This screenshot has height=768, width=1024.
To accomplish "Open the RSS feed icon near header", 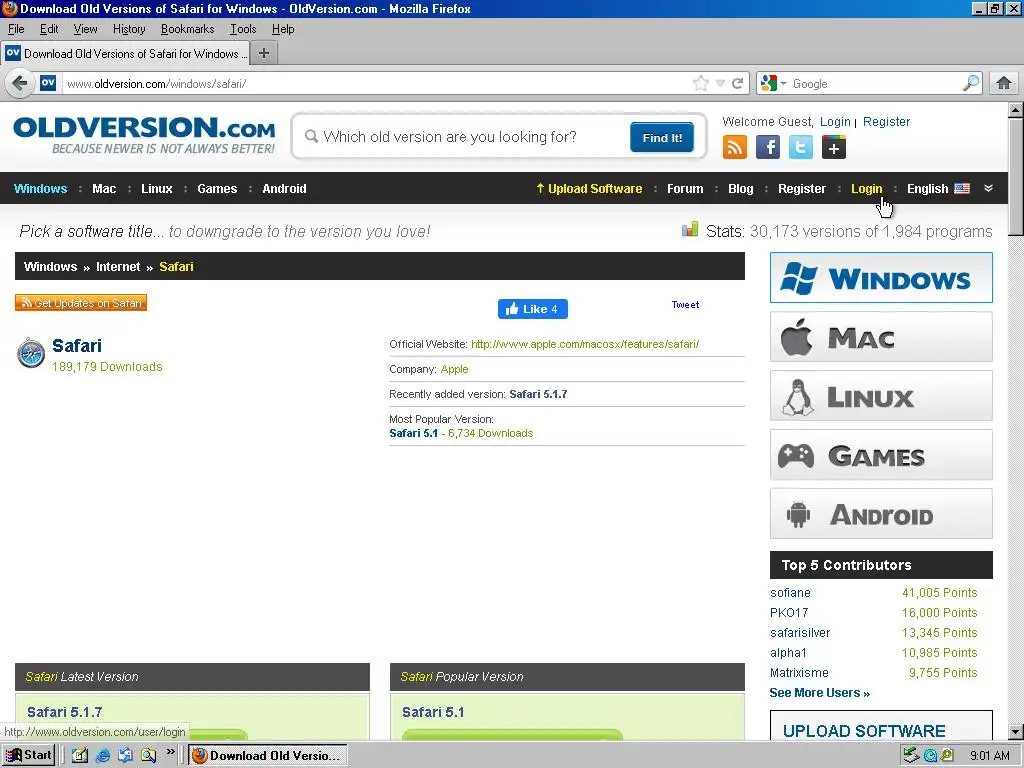I will click(x=735, y=147).
